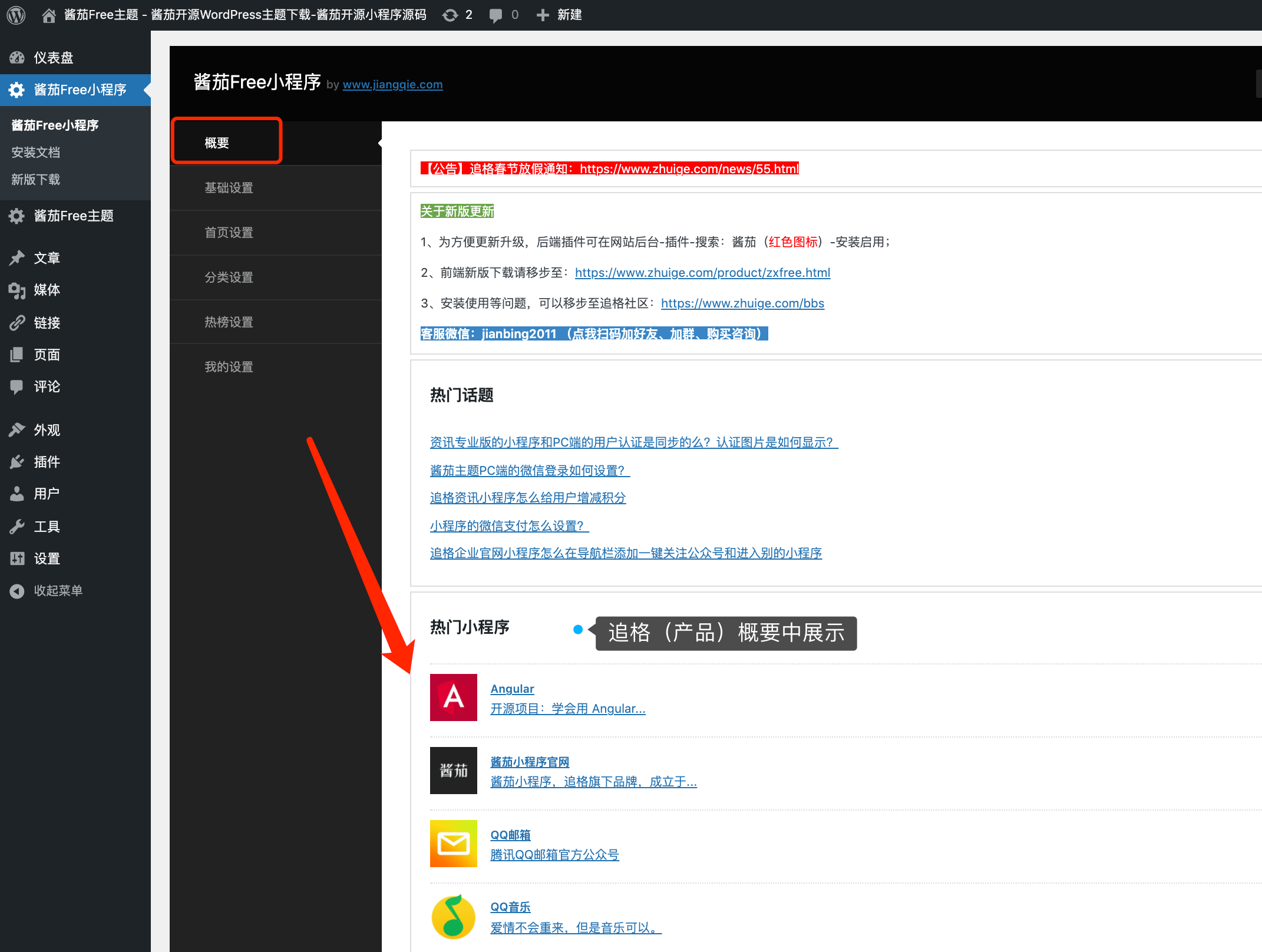
Task: Click the media icon for 媒体
Action: point(17,290)
